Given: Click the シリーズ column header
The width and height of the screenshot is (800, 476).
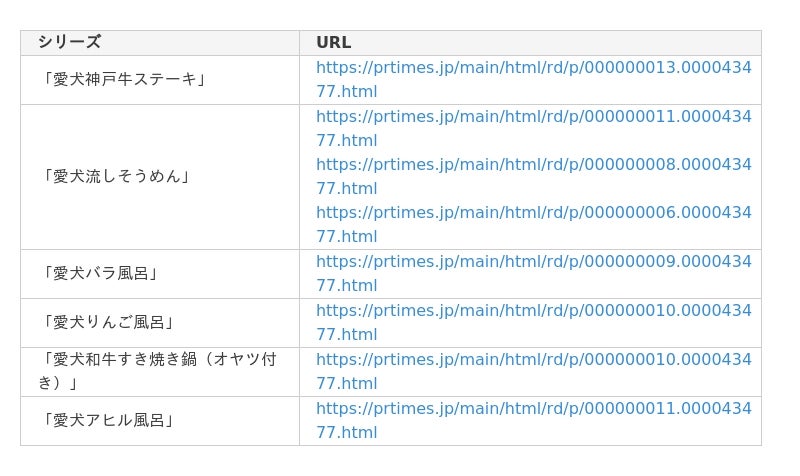Looking at the screenshot, I should pos(70,42).
